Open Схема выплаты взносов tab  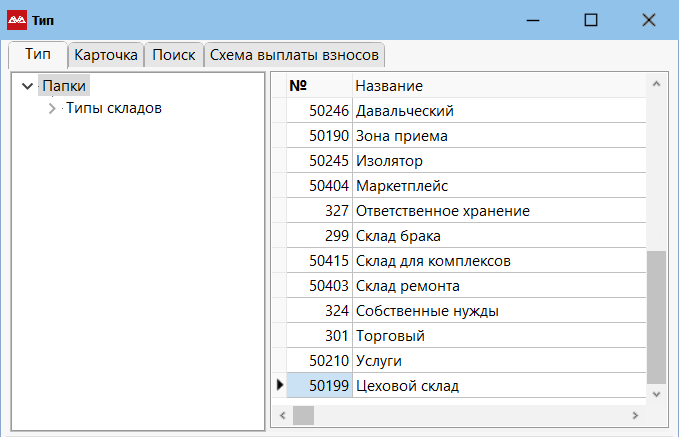[x=294, y=55]
